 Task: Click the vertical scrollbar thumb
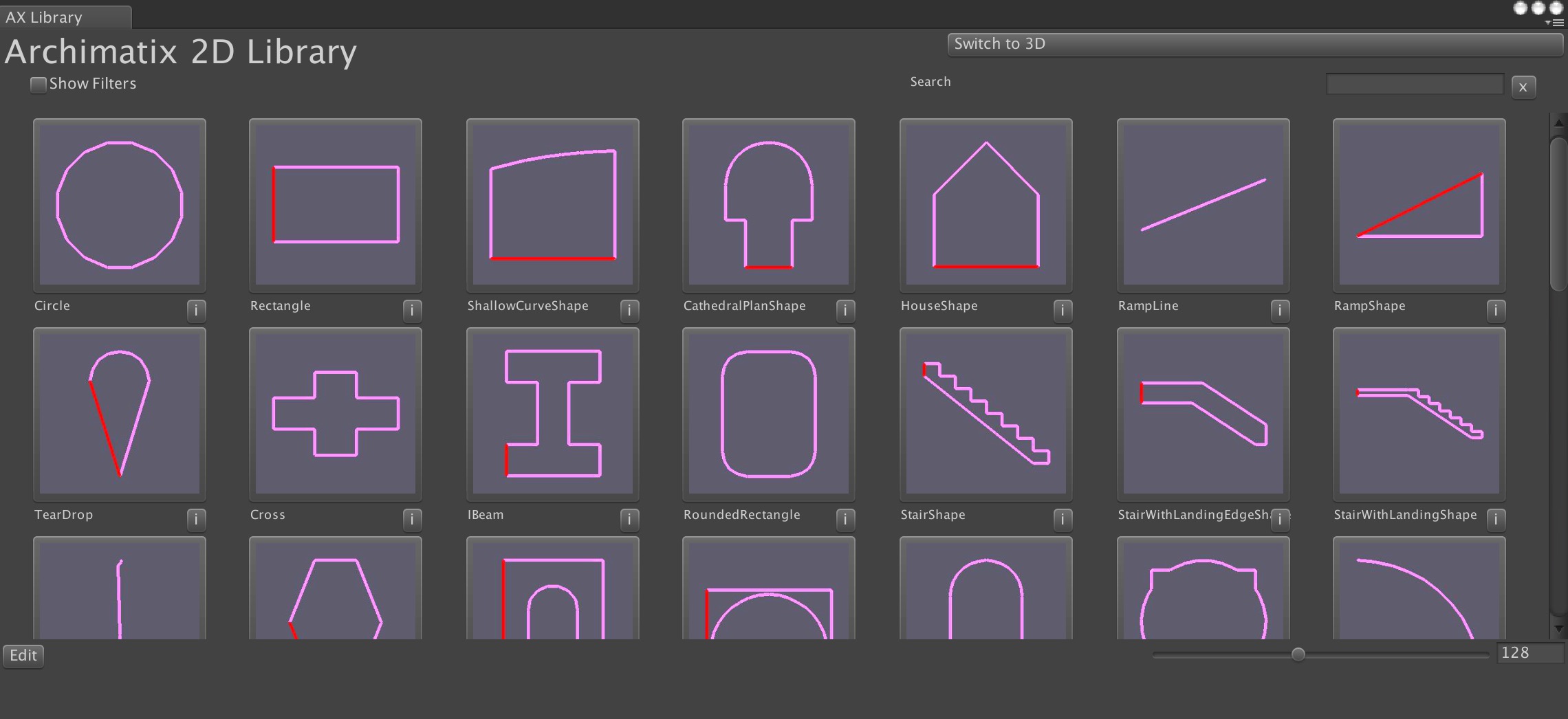(1558, 214)
